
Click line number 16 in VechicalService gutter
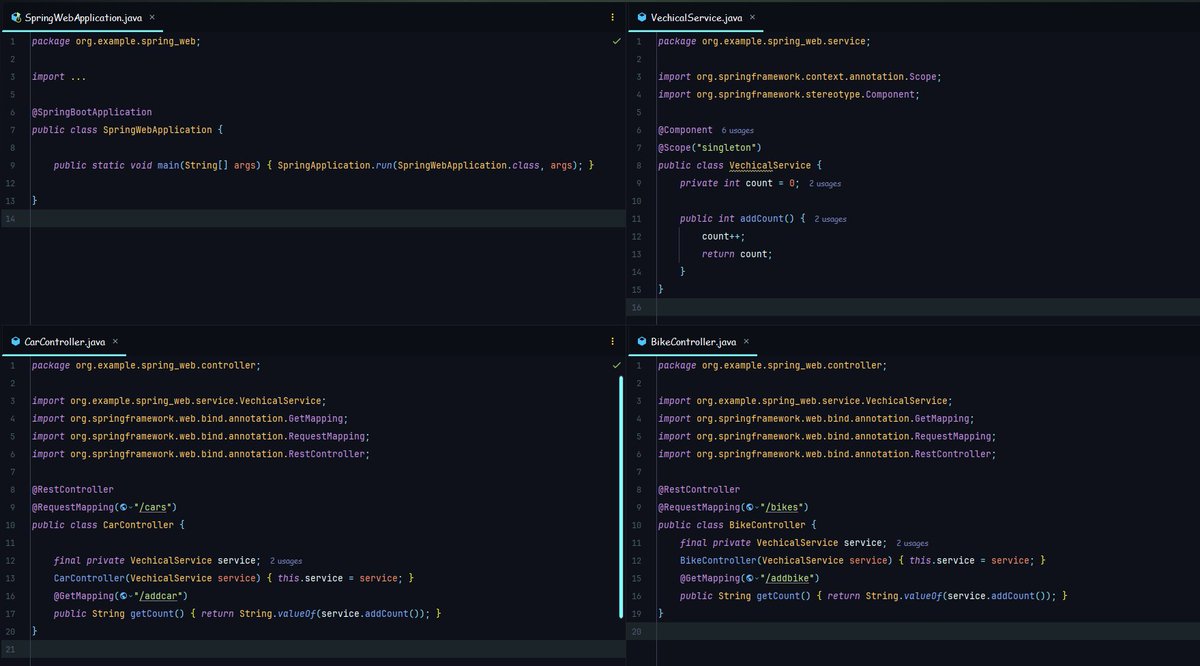point(636,306)
